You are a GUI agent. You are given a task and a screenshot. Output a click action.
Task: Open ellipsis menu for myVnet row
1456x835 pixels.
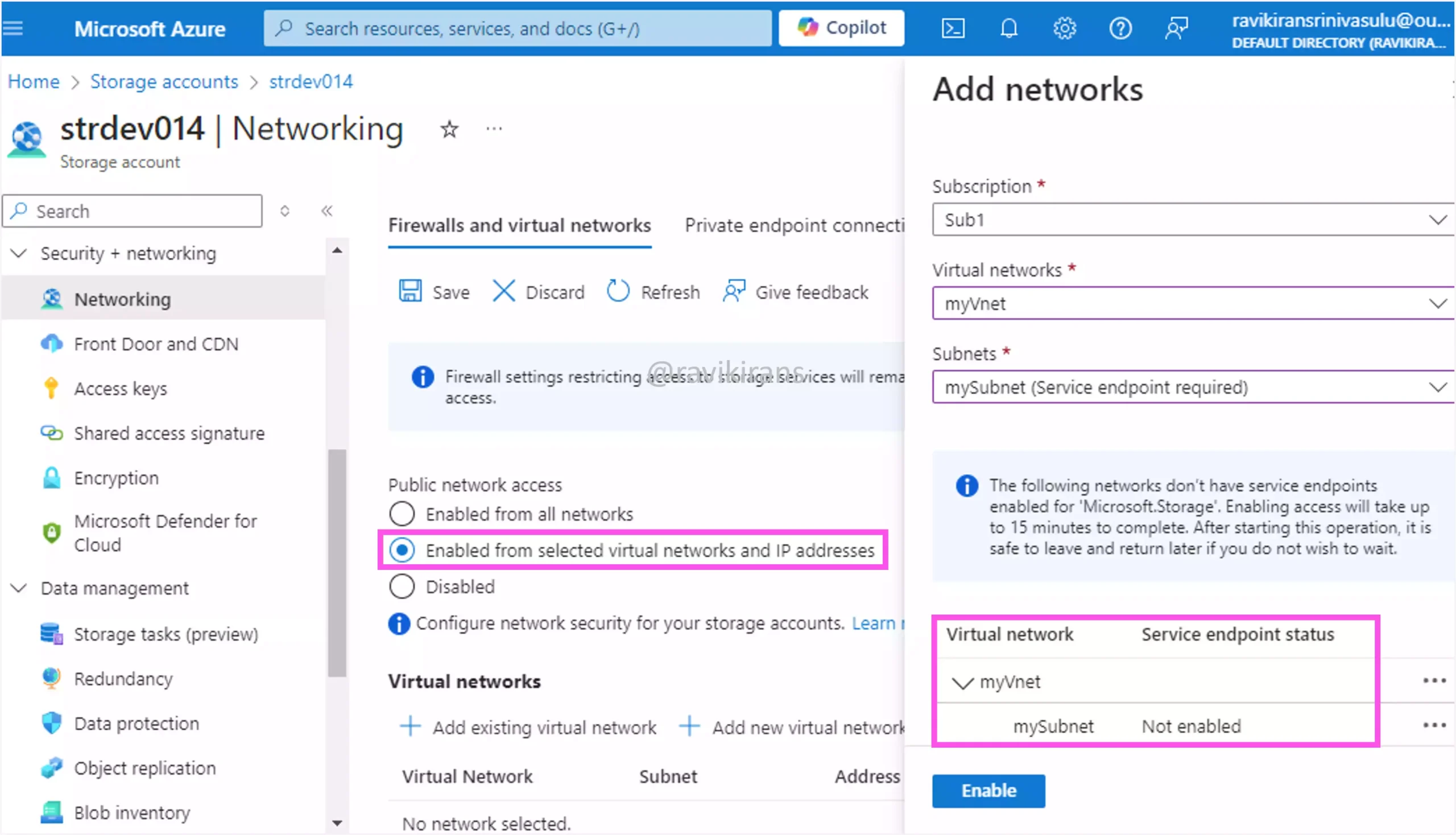[1434, 681]
